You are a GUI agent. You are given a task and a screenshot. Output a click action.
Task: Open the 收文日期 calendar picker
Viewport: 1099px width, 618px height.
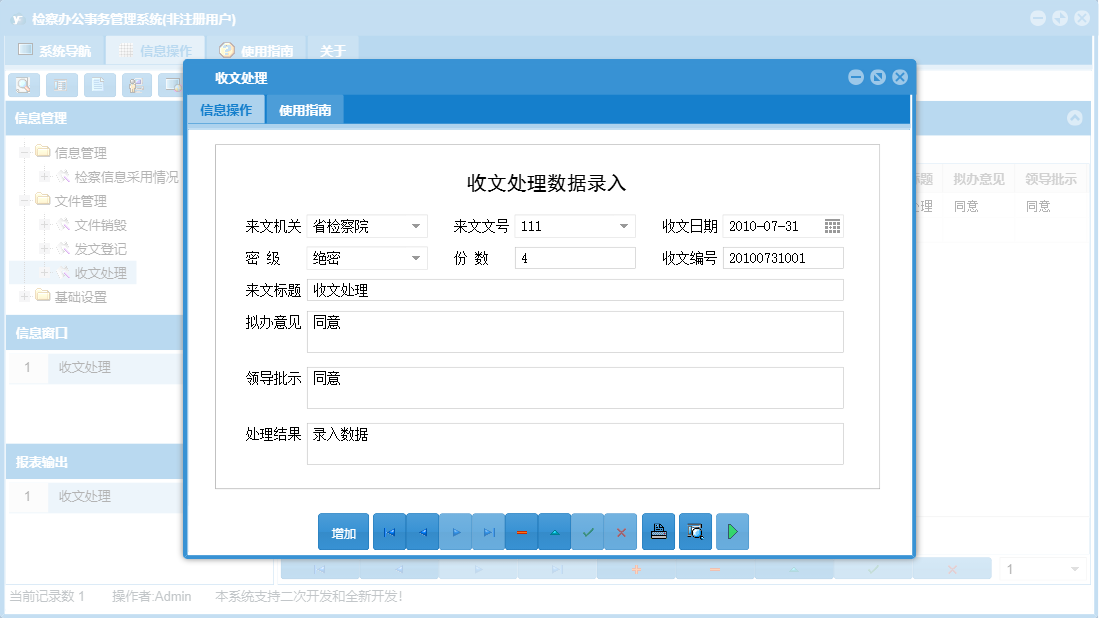(832, 226)
